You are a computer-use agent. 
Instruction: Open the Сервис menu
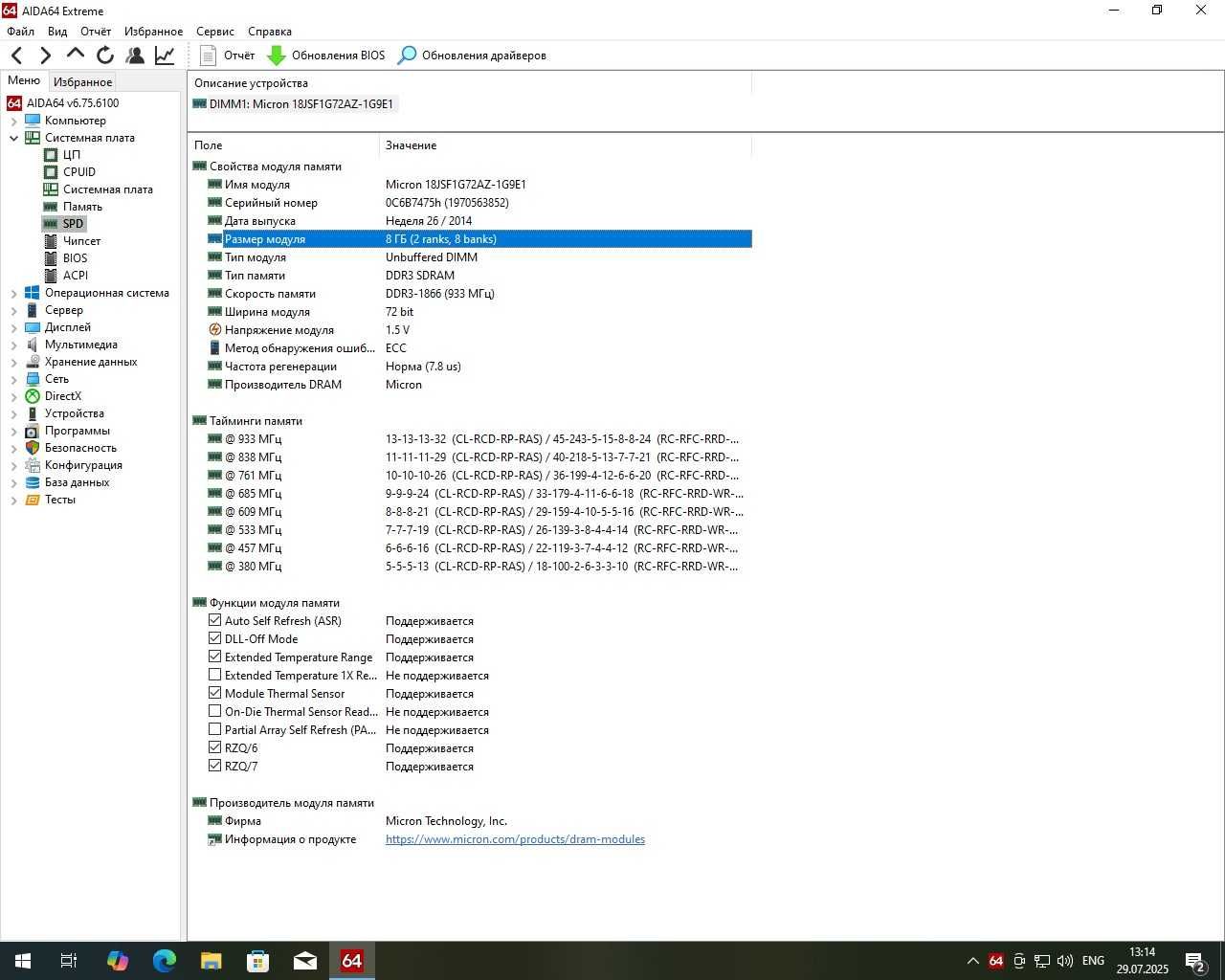click(x=215, y=32)
